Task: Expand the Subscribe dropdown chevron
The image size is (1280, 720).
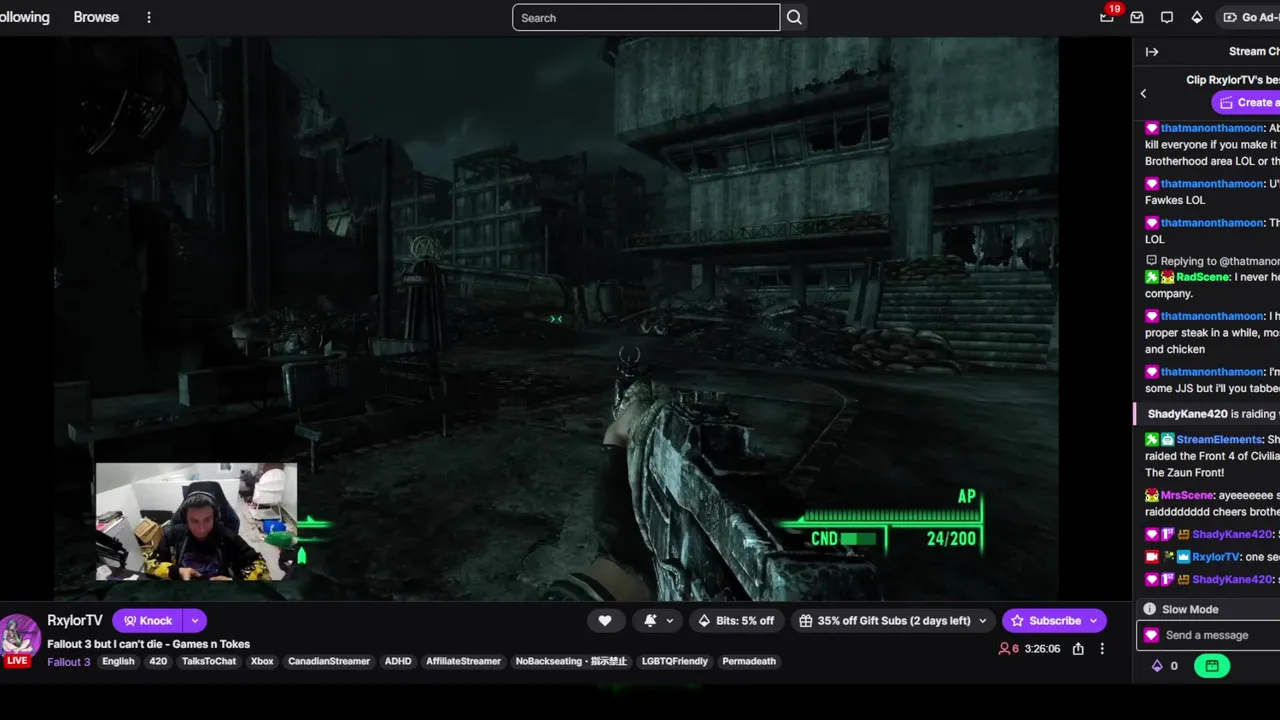Action: tap(1094, 620)
